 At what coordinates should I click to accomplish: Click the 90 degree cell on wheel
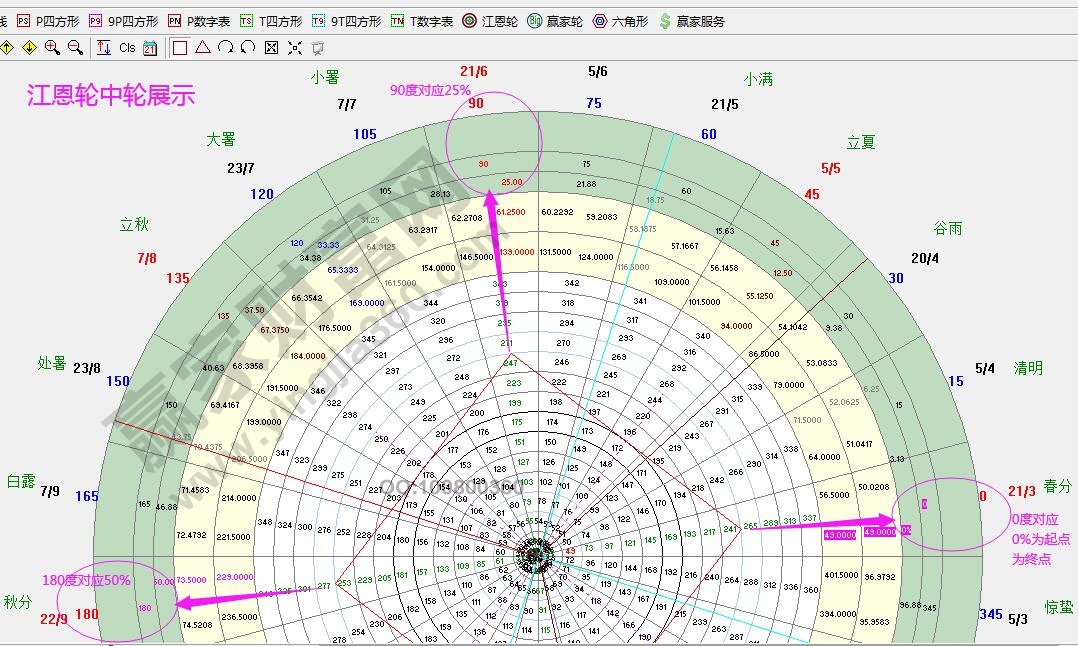pyautogui.click(x=484, y=164)
